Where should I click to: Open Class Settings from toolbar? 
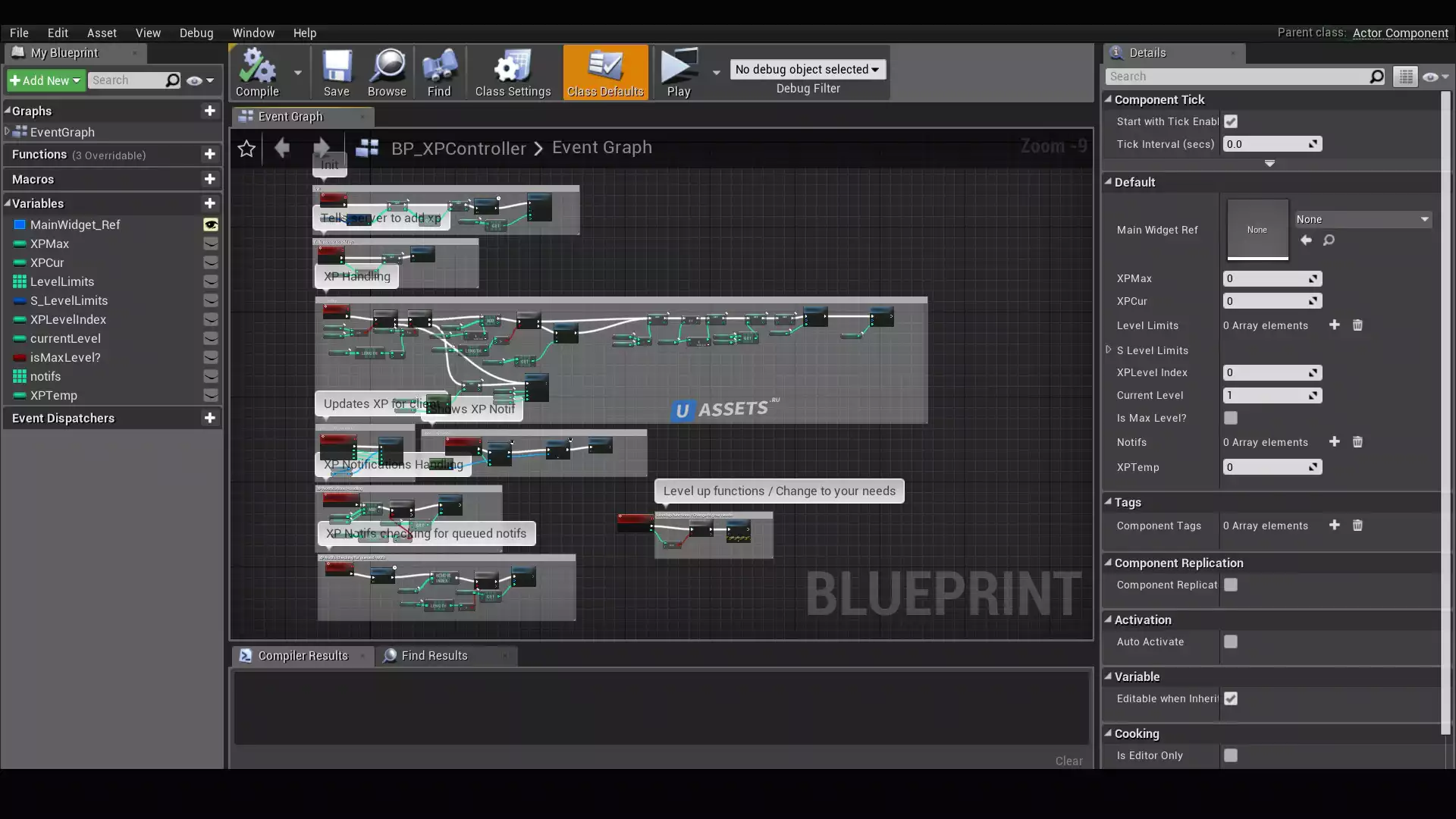click(513, 73)
